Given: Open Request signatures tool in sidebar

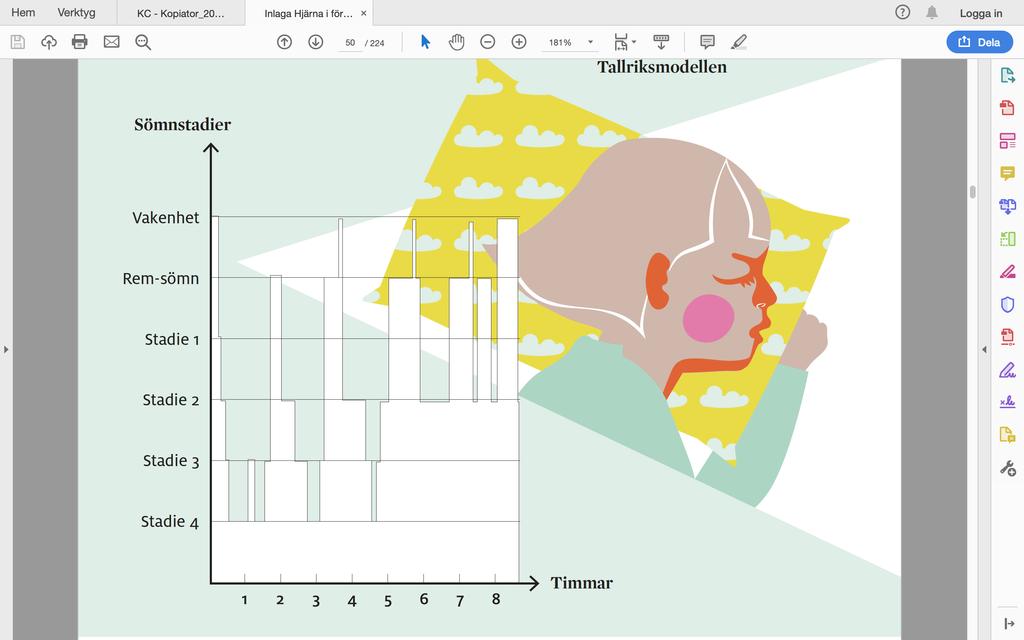Looking at the screenshot, I should [x=1008, y=402].
